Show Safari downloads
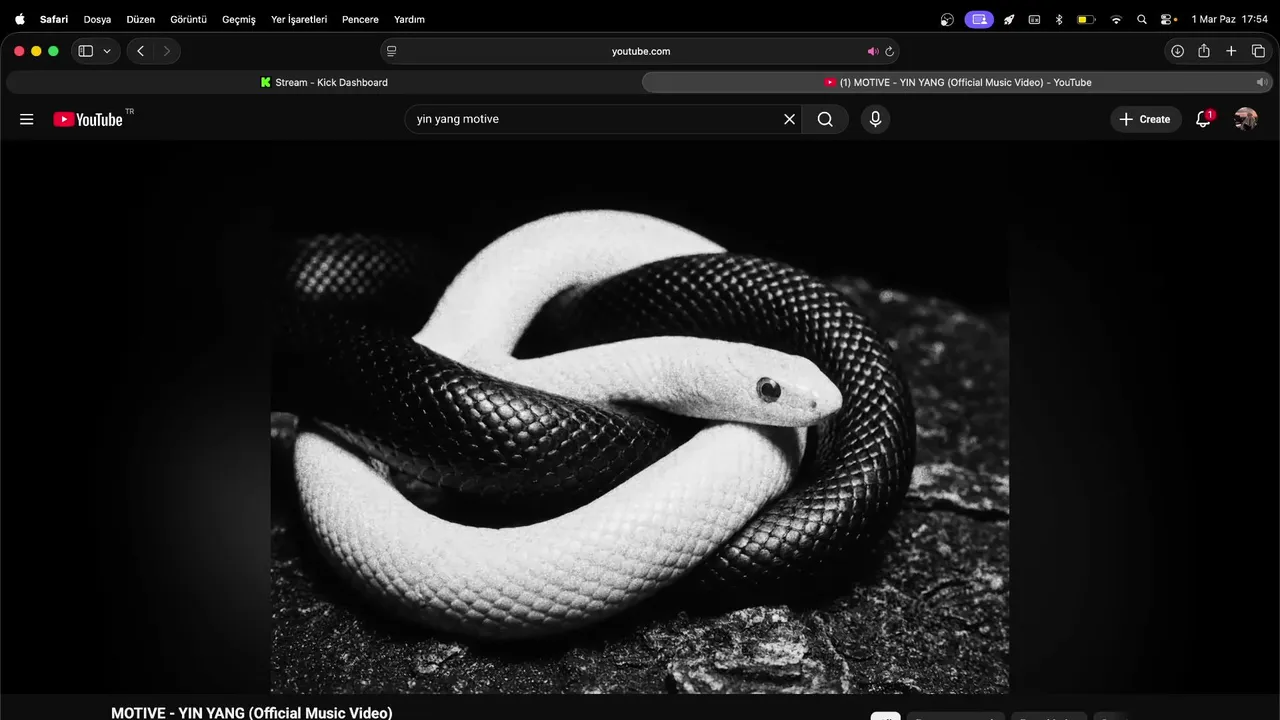Image resolution: width=1280 pixels, height=720 pixels. pos(1177,51)
